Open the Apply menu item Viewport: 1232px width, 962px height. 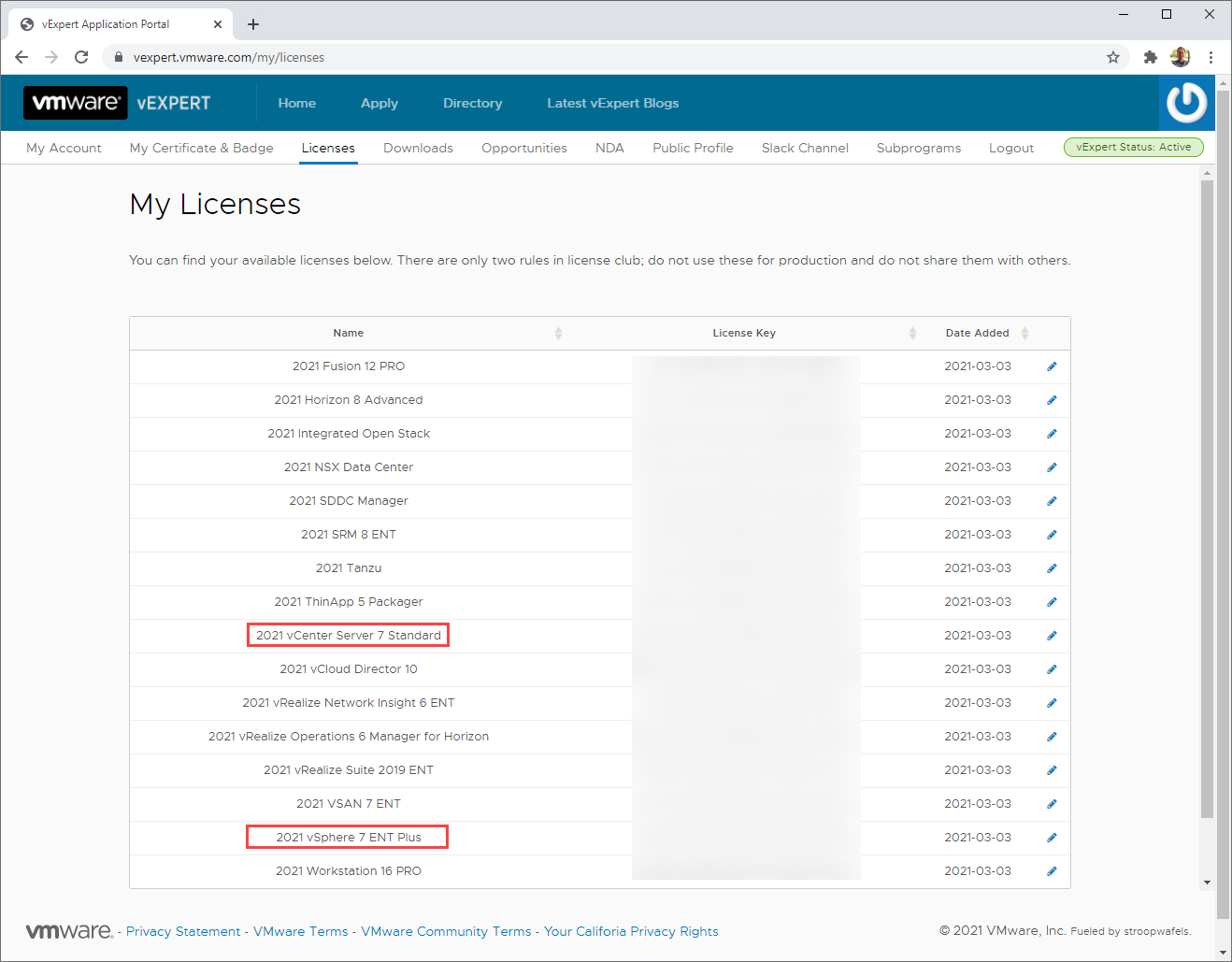pos(380,103)
